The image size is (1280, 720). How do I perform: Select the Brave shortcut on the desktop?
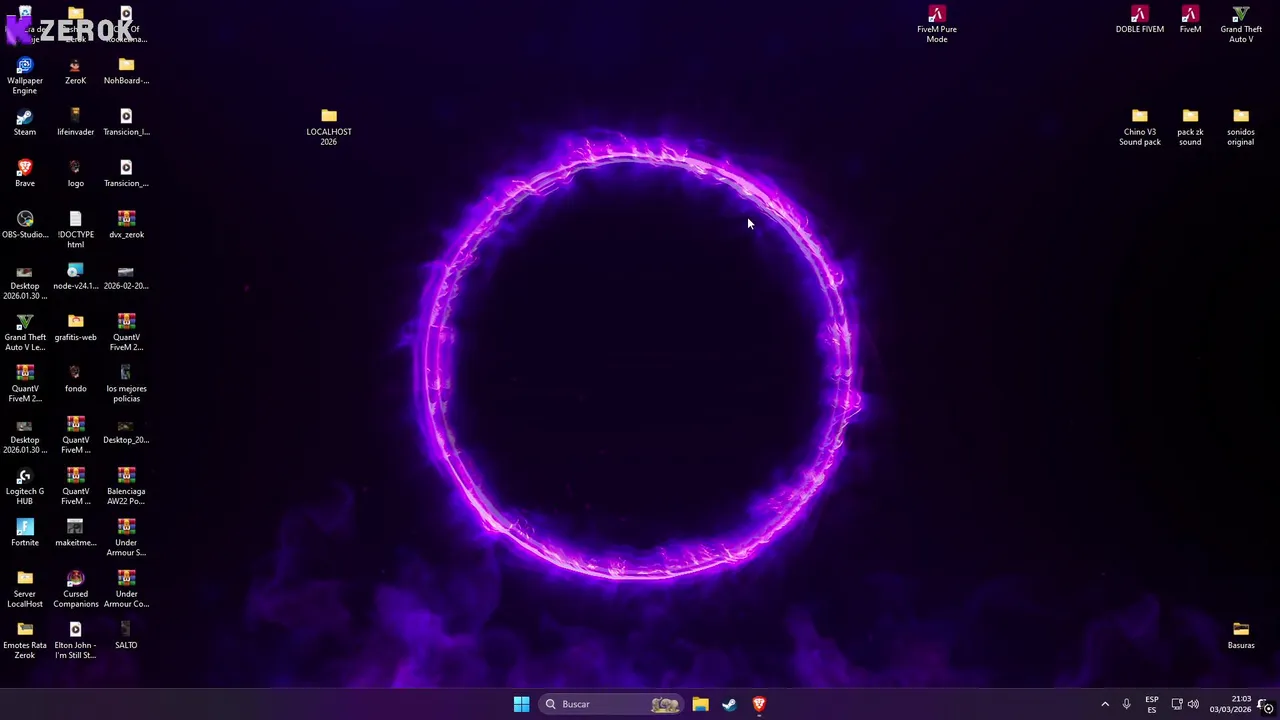[25, 173]
